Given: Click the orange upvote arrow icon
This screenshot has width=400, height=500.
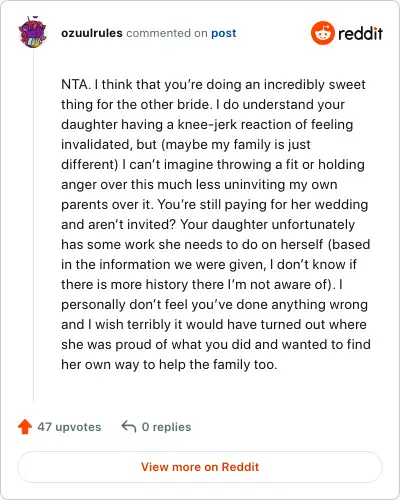Looking at the screenshot, I should [25, 427].
